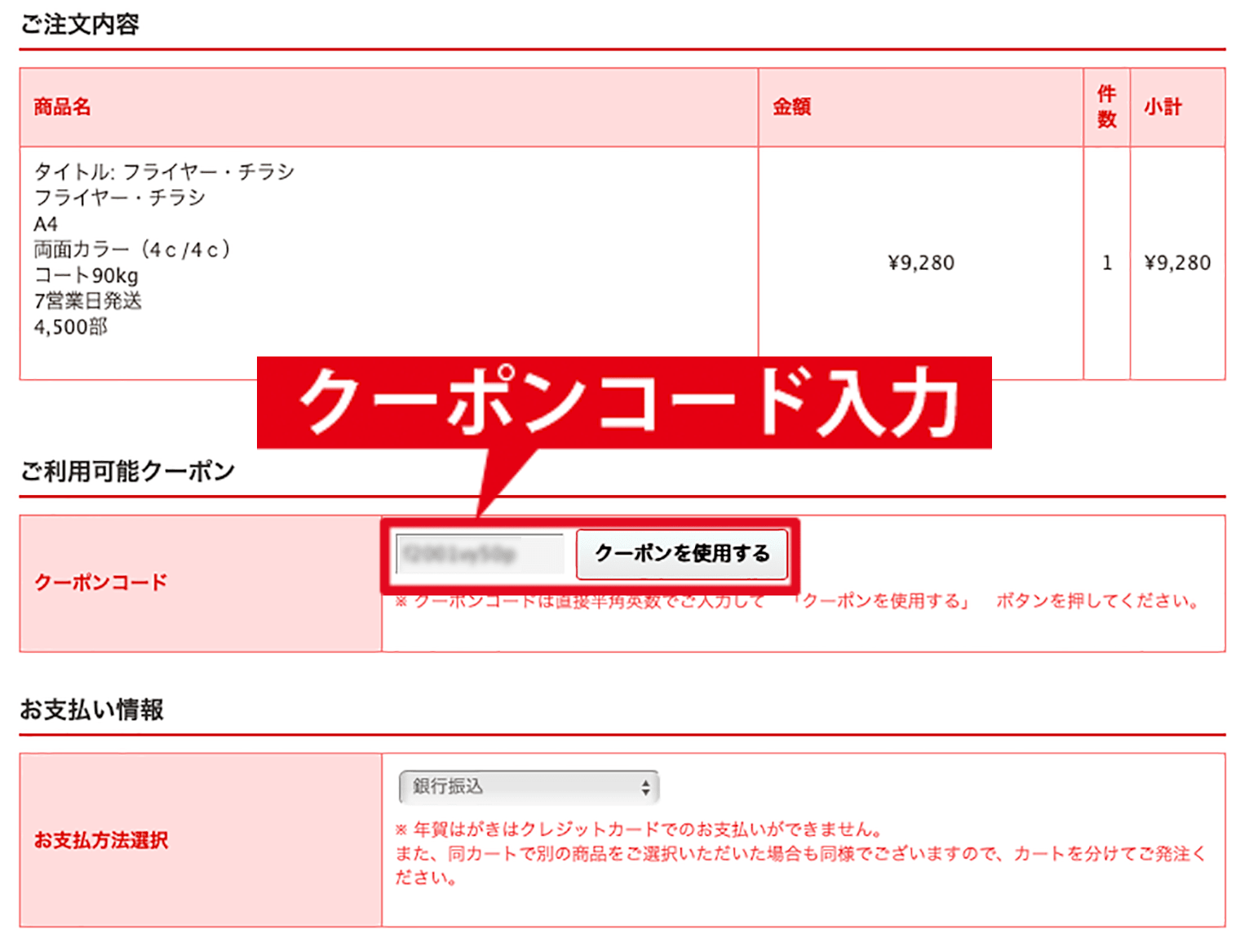Select the 7営業日発送 shipping detail text
Image resolution: width=1249 pixels, height=952 pixels.
click(88, 301)
